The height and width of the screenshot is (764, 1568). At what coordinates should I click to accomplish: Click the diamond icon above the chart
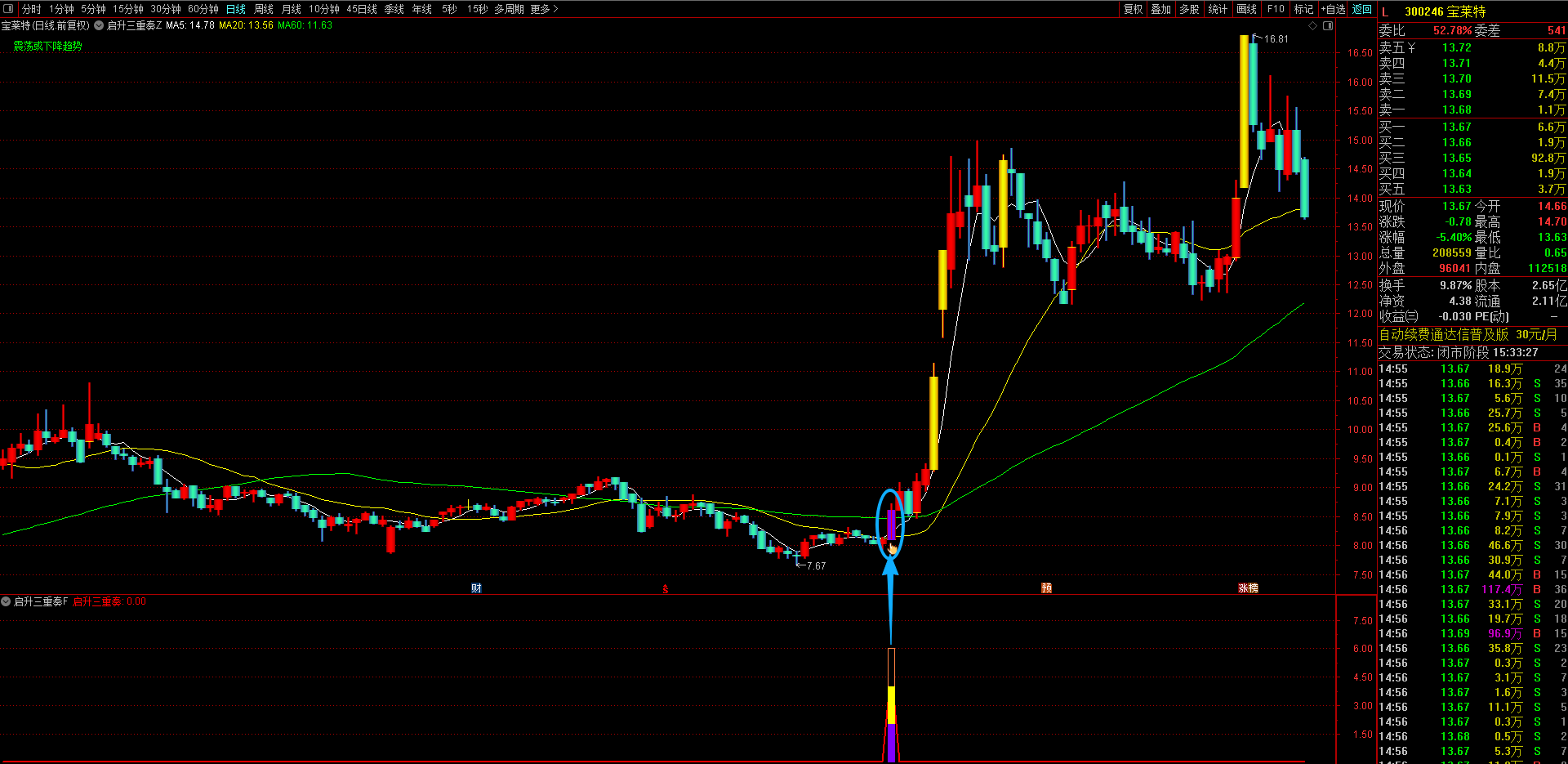(1313, 26)
